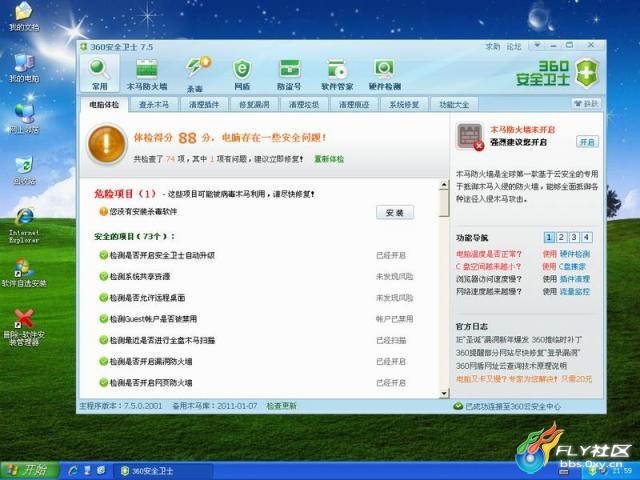This screenshot has width=640, height=480.
Task: Launch 软件管家 software manager icon
Action: click(x=337, y=73)
